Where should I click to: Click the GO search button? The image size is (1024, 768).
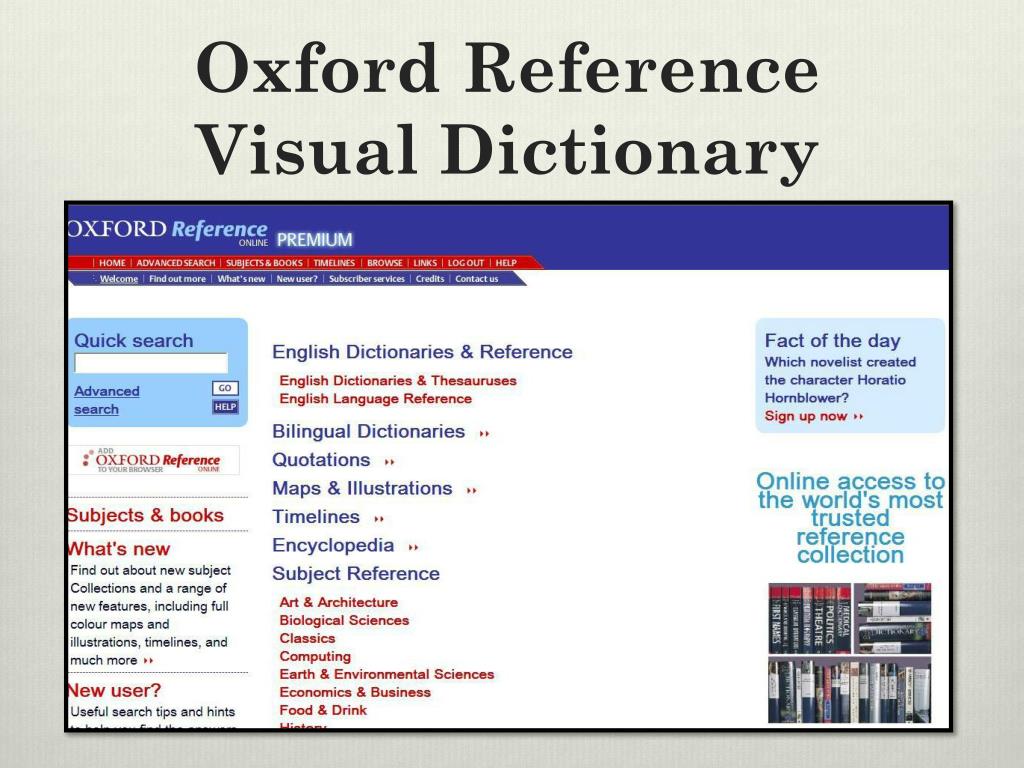click(225, 388)
